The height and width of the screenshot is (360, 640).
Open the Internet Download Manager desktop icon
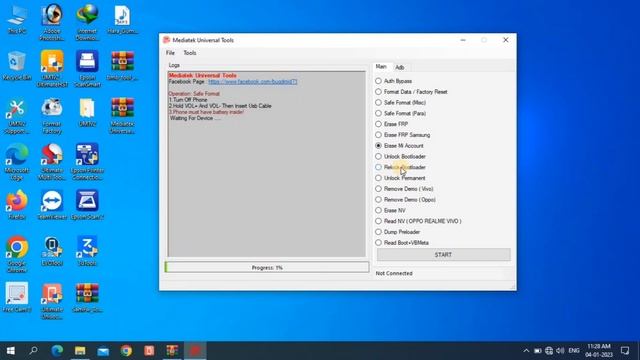pyautogui.click(x=87, y=22)
